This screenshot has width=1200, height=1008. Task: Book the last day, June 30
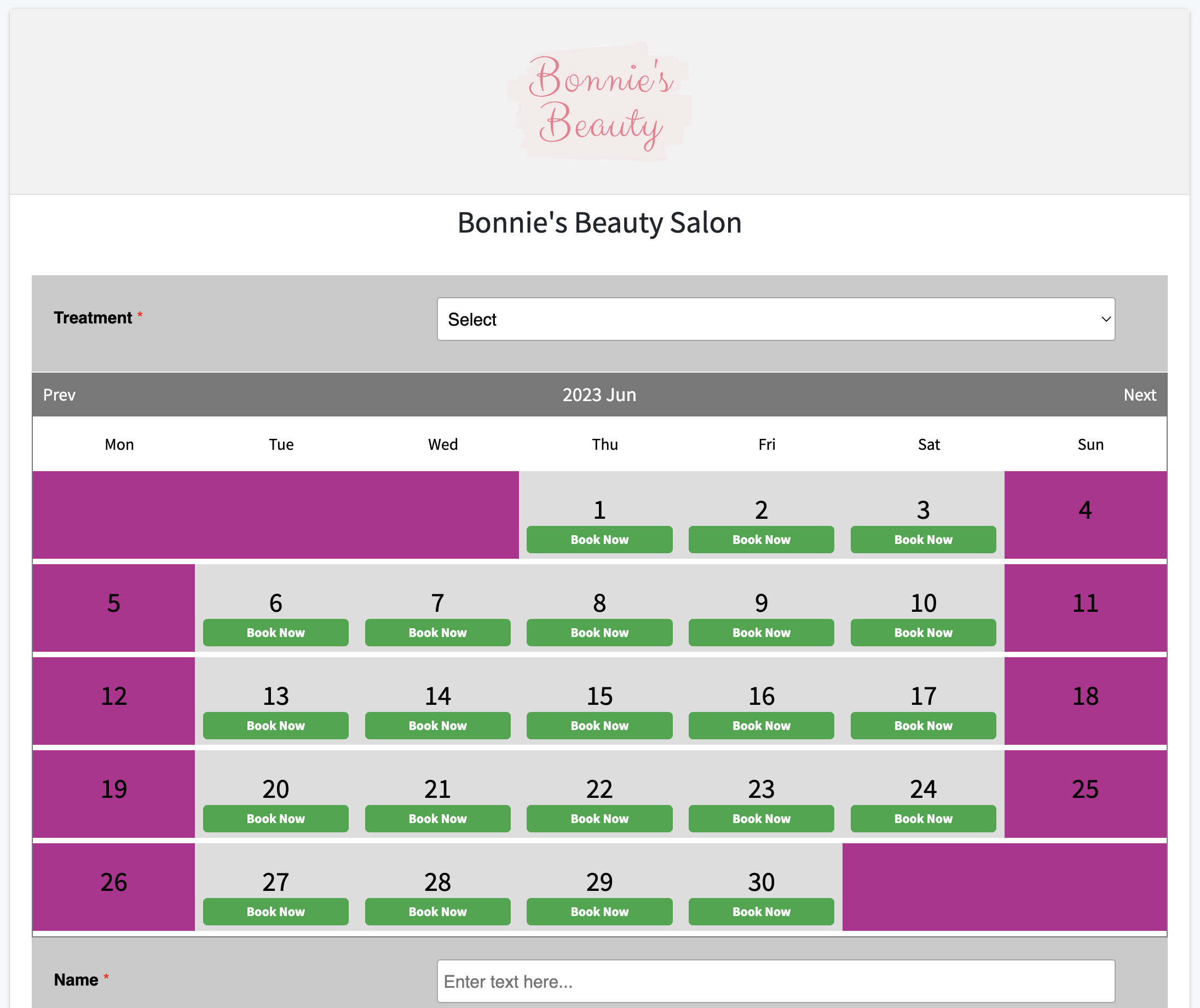[761, 912]
